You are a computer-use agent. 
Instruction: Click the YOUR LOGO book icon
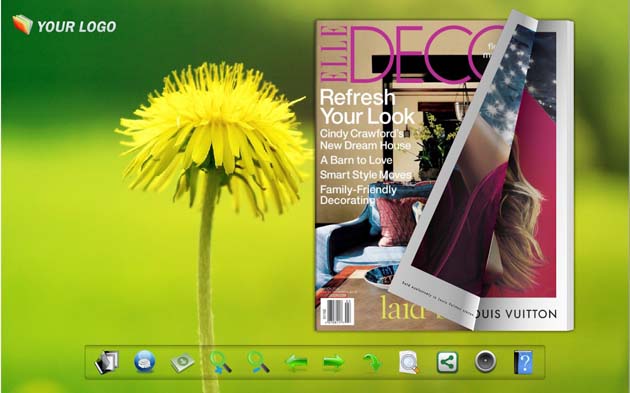pos(22,24)
